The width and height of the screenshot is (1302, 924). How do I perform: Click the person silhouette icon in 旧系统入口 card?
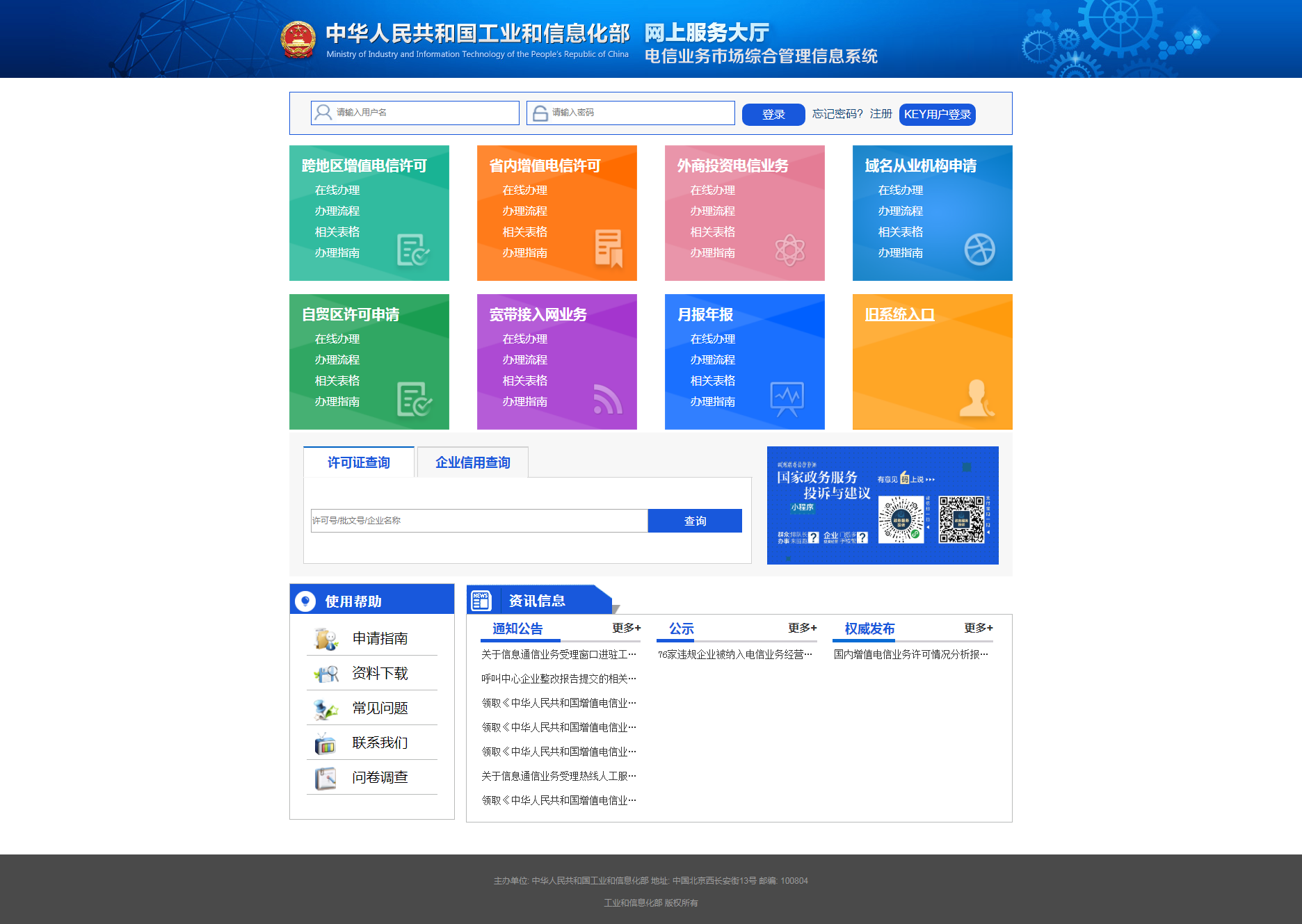[976, 398]
